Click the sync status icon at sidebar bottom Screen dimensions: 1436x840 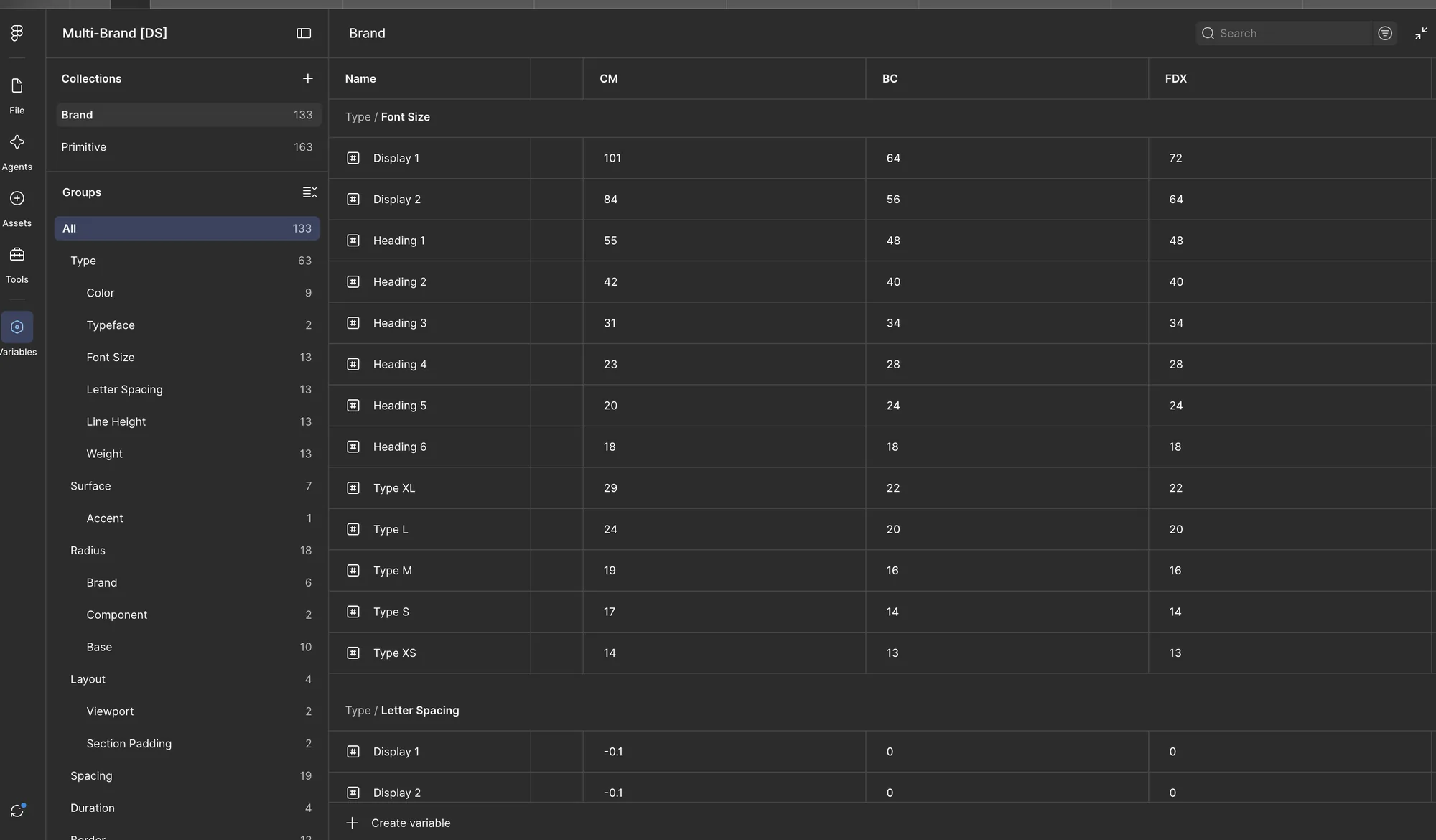pyautogui.click(x=17, y=811)
